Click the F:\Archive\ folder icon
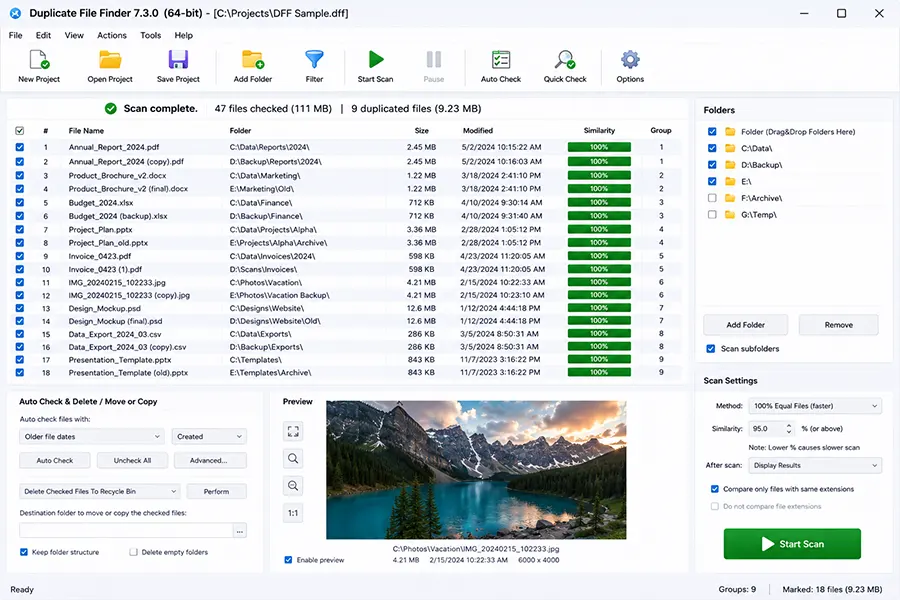The image size is (900, 600). tap(730, 198)
